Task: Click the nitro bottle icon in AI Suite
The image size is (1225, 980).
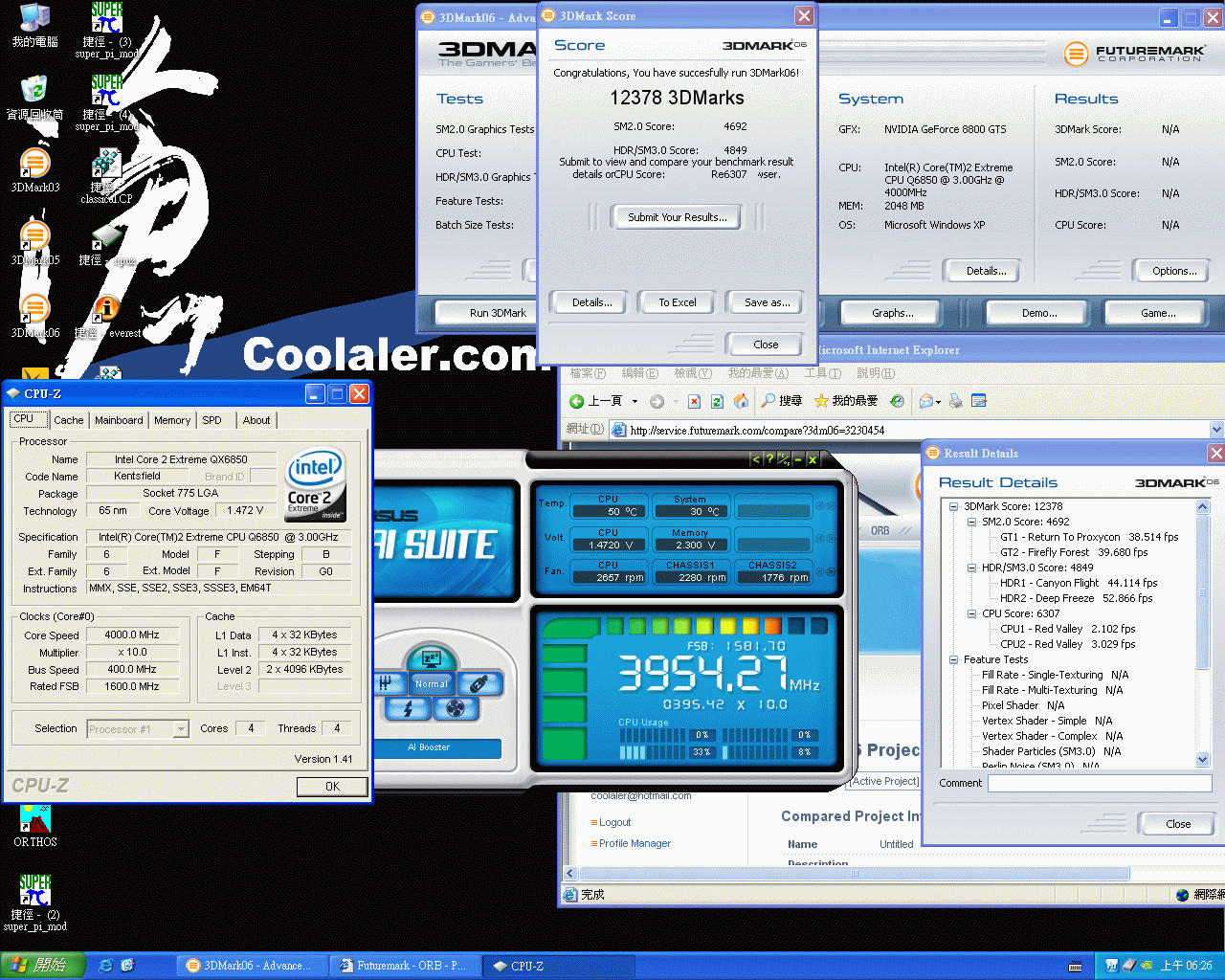Action: tap(479, 683)
